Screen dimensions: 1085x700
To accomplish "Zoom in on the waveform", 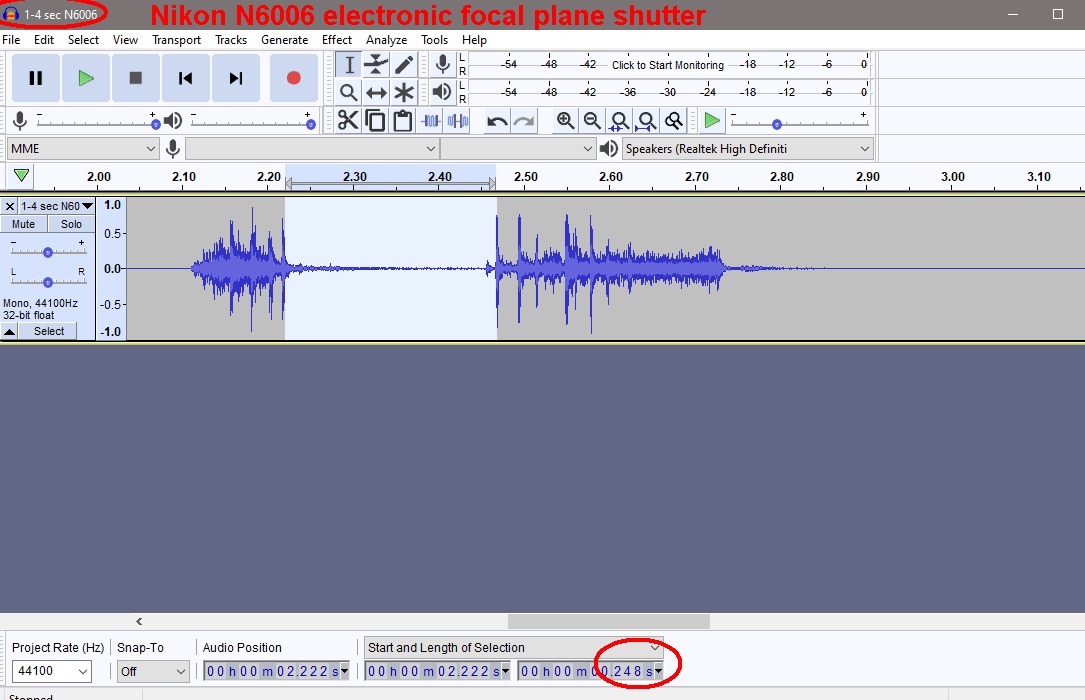I will (565, 121).
